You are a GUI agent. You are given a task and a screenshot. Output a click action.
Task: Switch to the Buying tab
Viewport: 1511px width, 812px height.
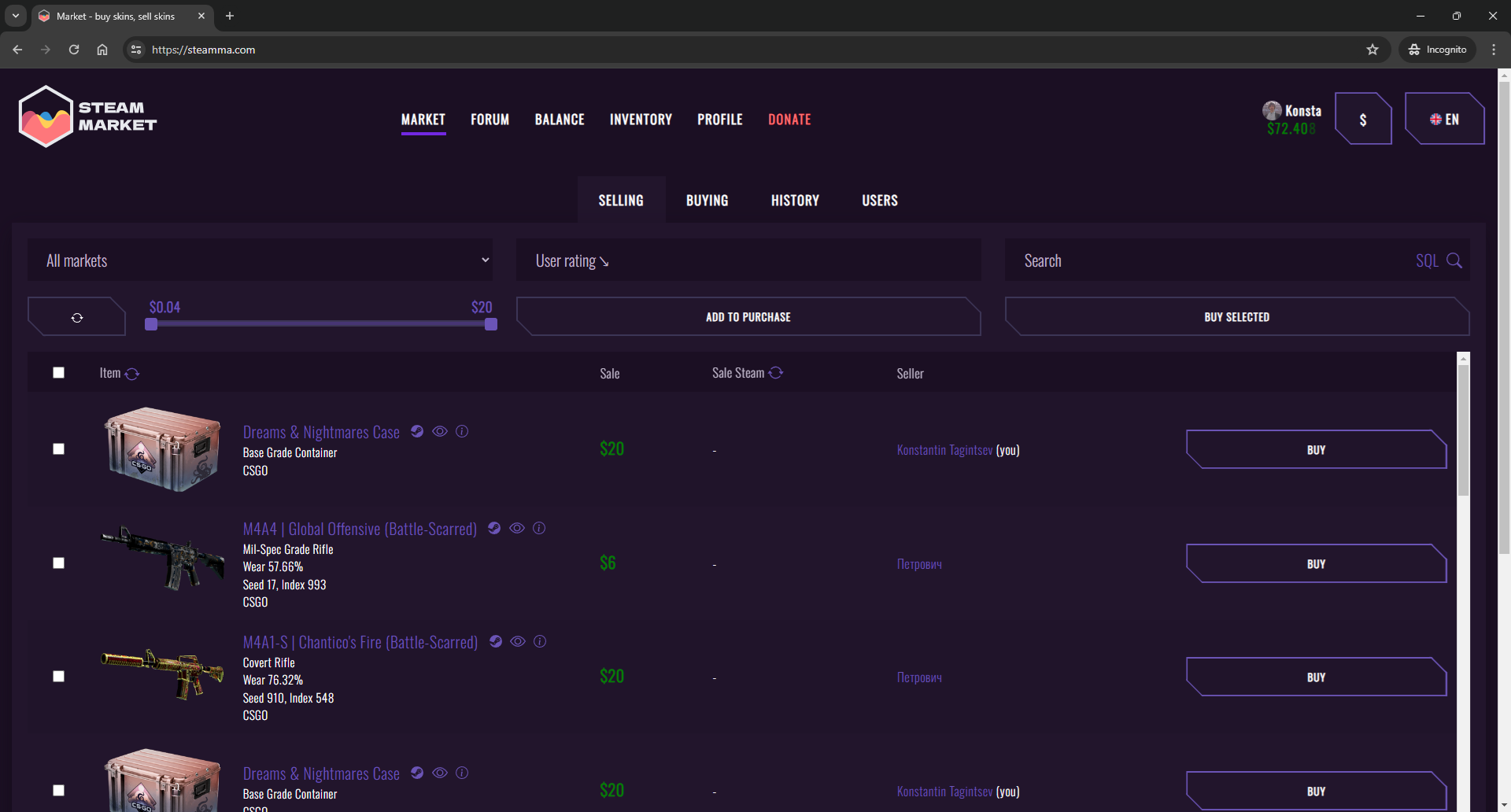pyautogui.click(x=707, y=201)
